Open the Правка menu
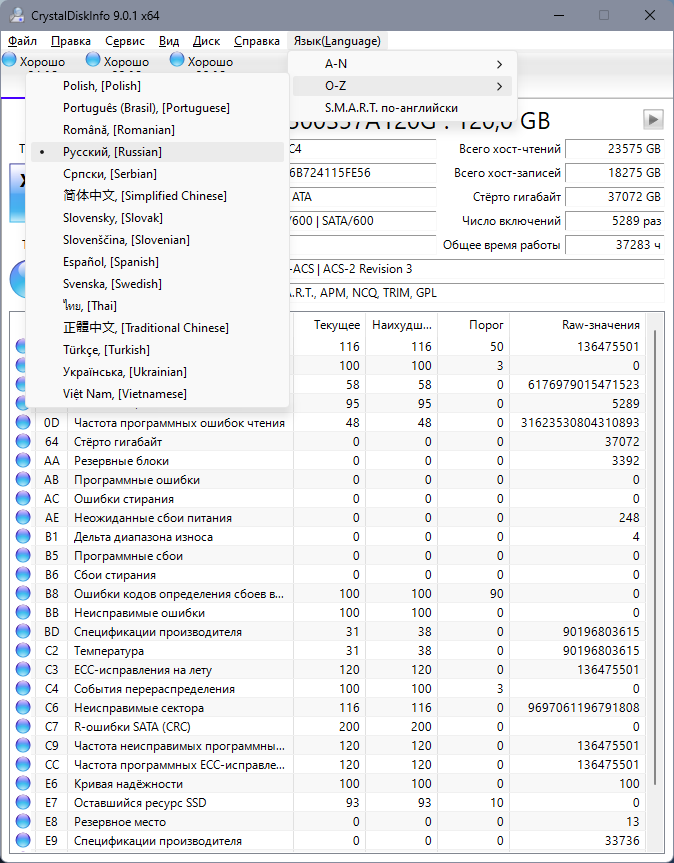674x863 pixels. pos(71,41)
